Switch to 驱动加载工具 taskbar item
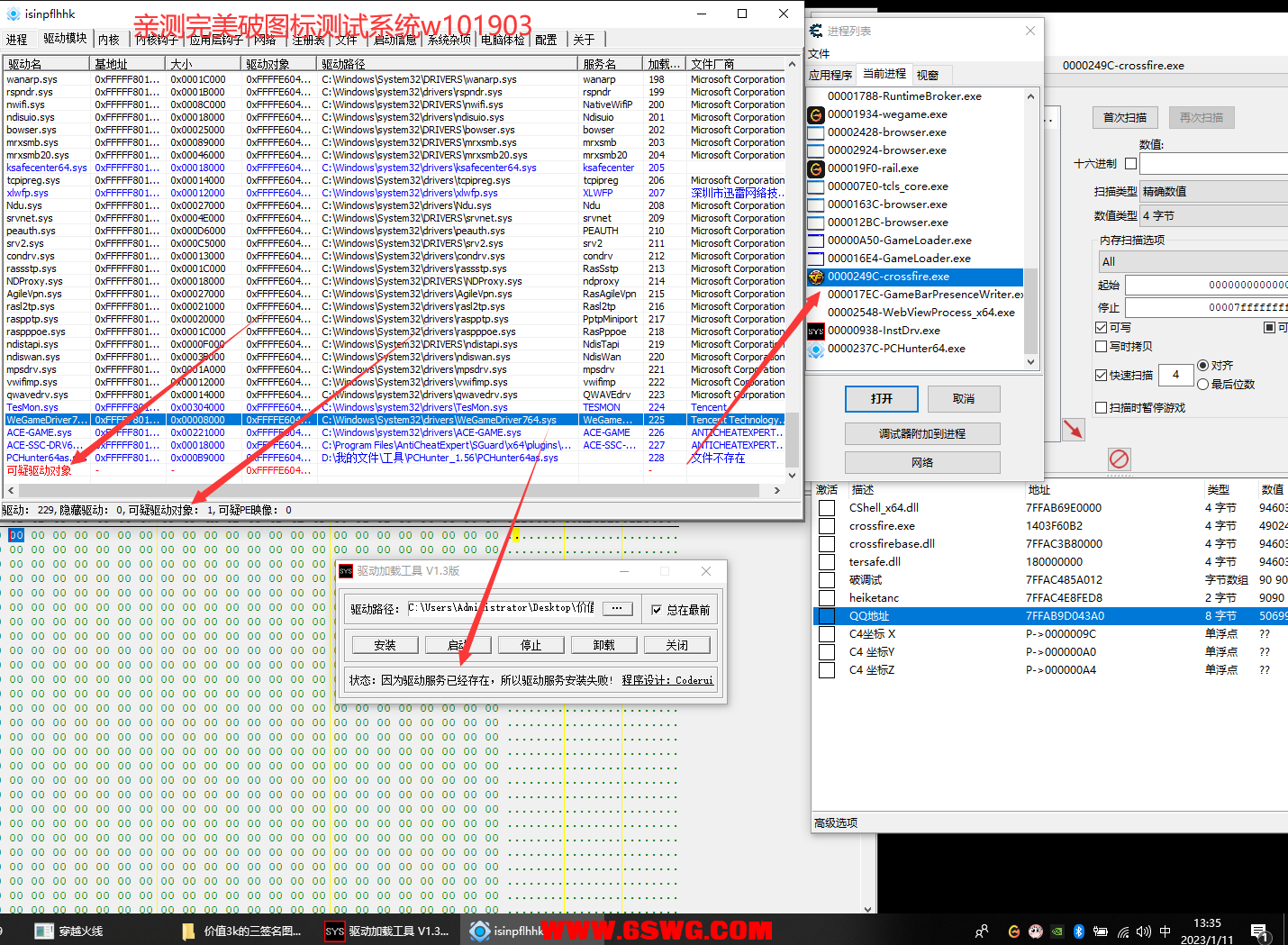 pyautogui.click(x=387, y=931)
